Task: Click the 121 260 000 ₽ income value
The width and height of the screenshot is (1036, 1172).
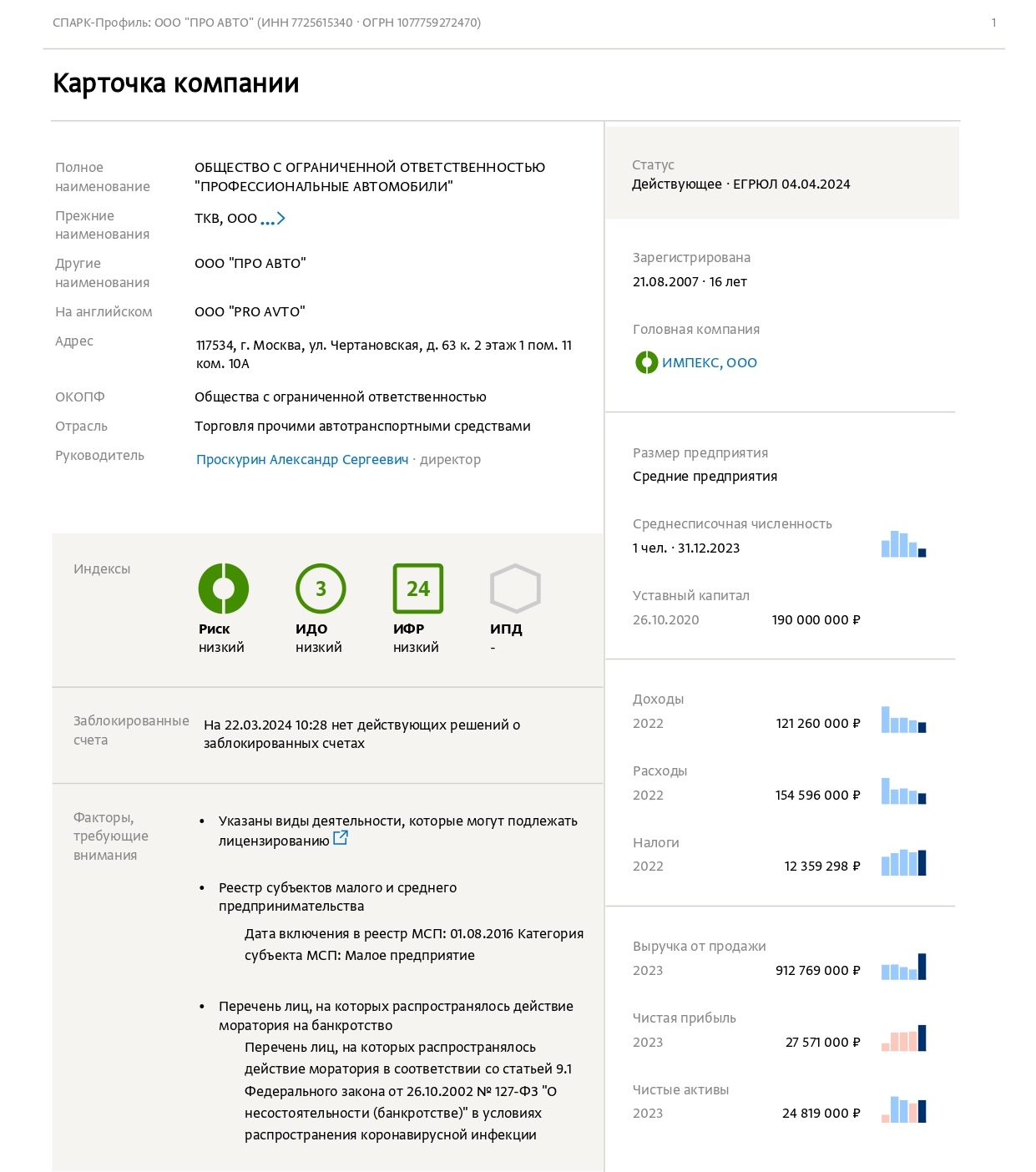Action: pos(818,723)
